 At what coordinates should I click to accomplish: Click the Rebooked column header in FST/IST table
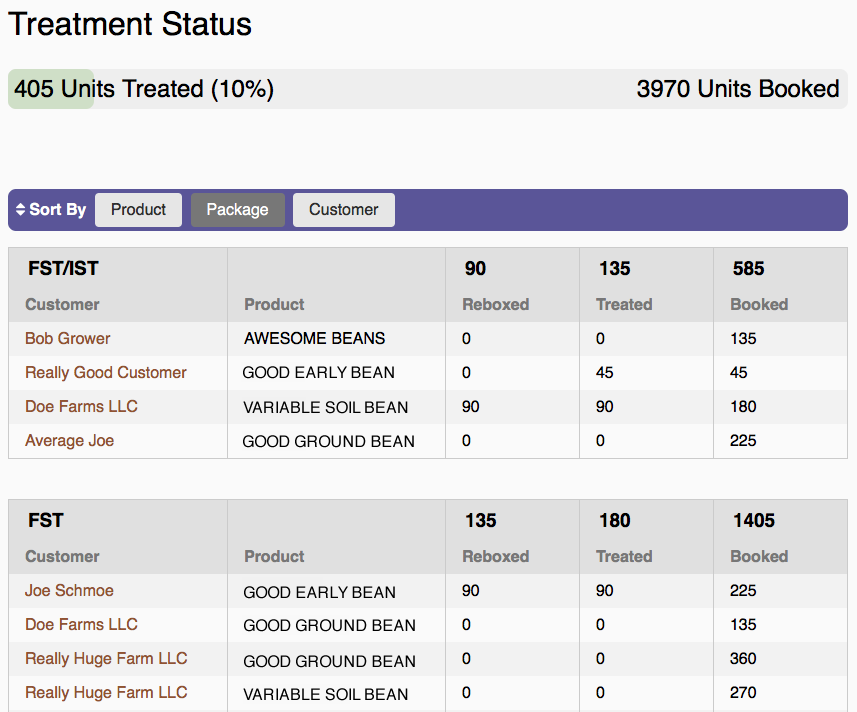[495, 304]
